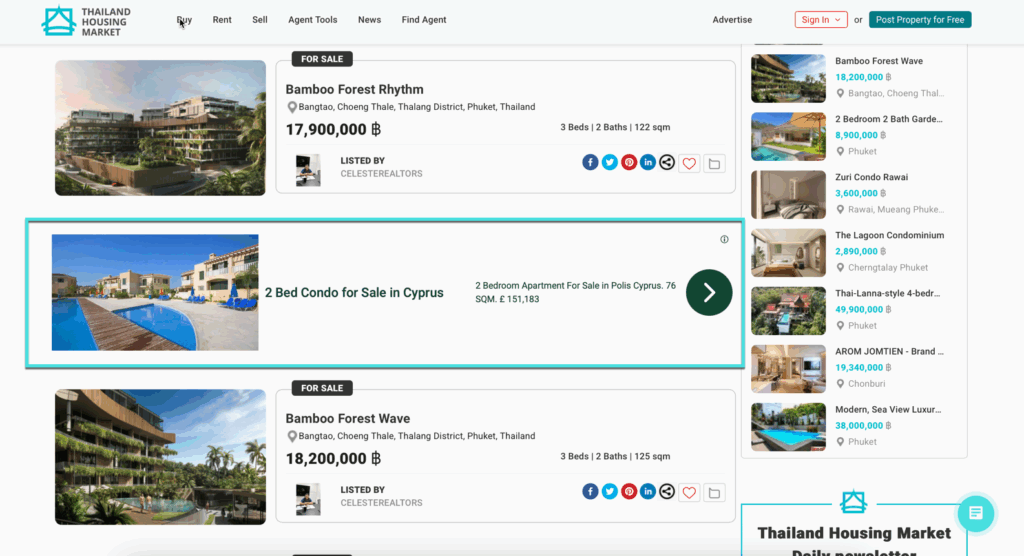Viewport: 1024px width, 556px height.
Task: Click Post Property for Free button
Action: coord(920,20)
